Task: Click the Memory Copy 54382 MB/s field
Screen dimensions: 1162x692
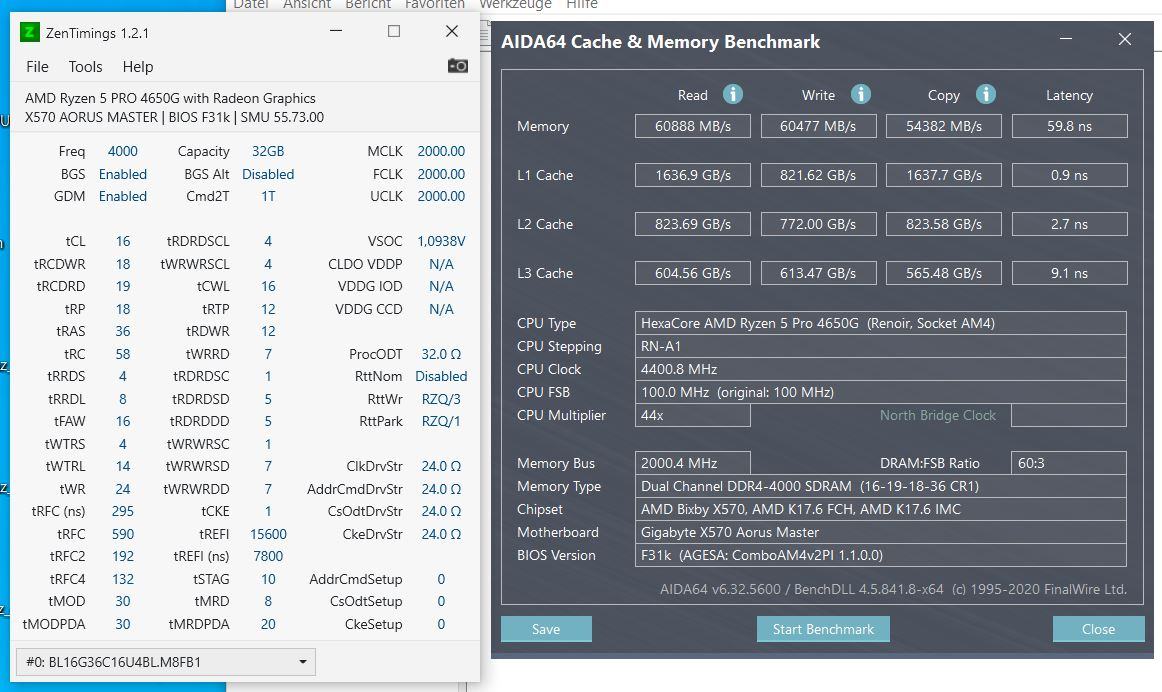Action: (943, 126)
